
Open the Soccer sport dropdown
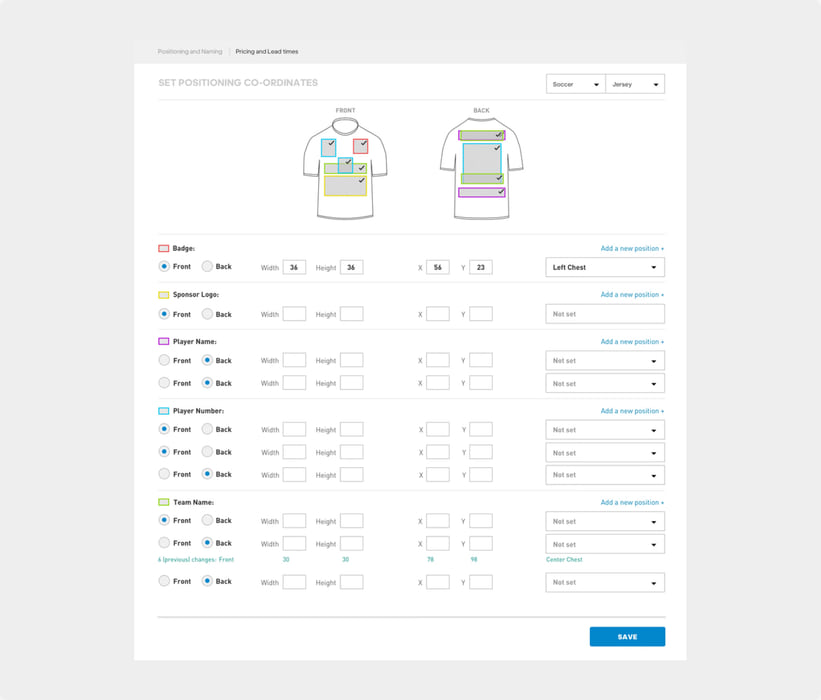pos(575,84)
